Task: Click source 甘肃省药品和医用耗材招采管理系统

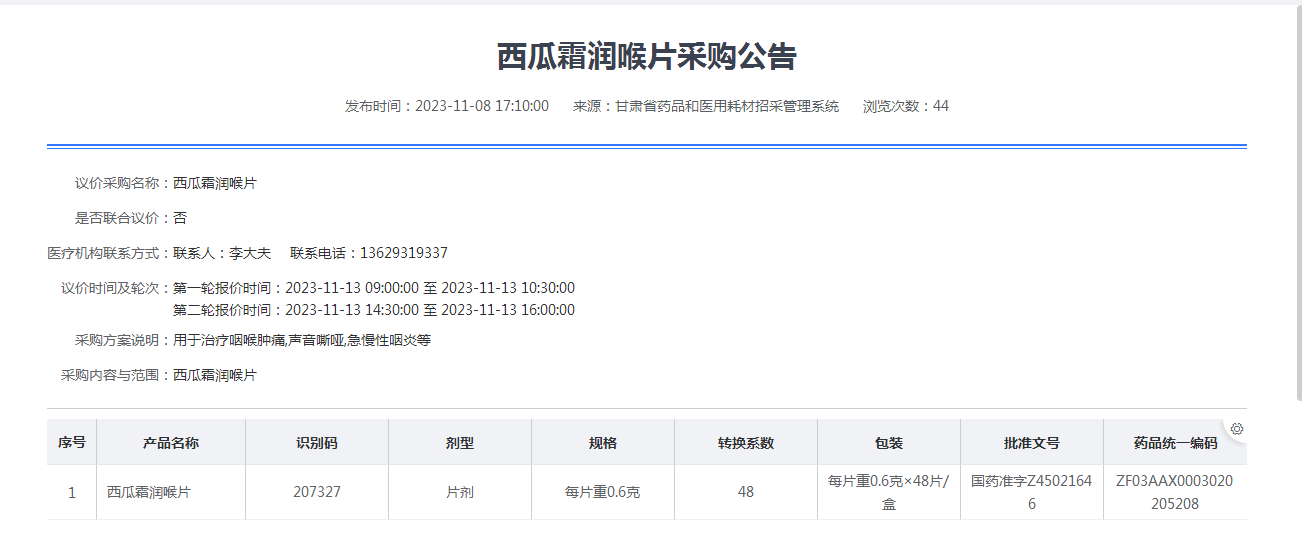Action: coord(727,106)
